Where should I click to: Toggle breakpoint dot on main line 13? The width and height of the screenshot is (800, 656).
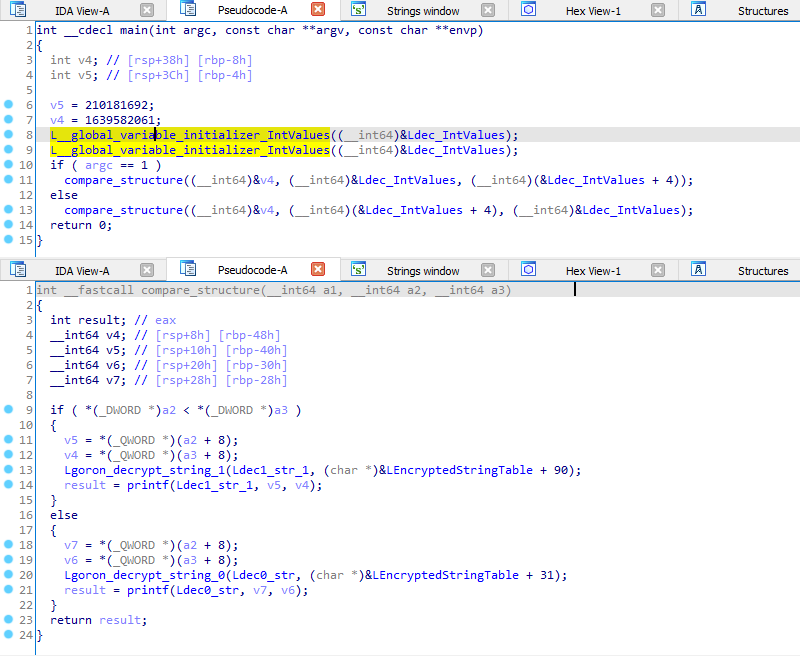pyautogui.click(x=8, y=209)
